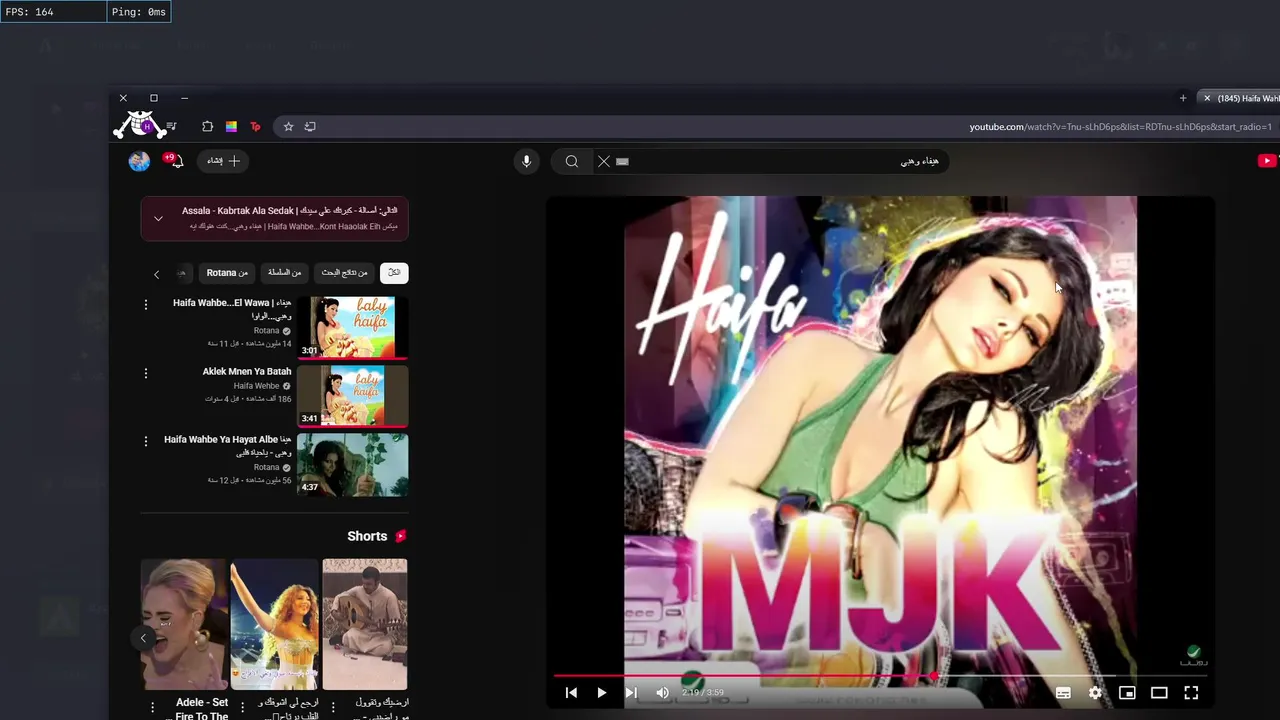Image resolution: width=1280 pixels, height=720 pixels.
Task: Open Aklek Mnen Ya Batah thumbnail
Action: tap(352, 396)
